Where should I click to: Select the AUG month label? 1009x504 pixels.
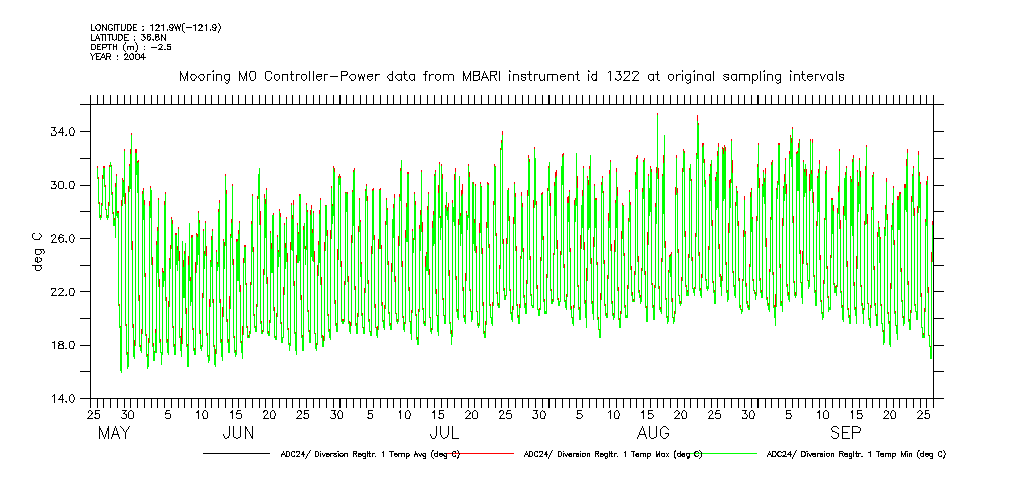point(653,433)
